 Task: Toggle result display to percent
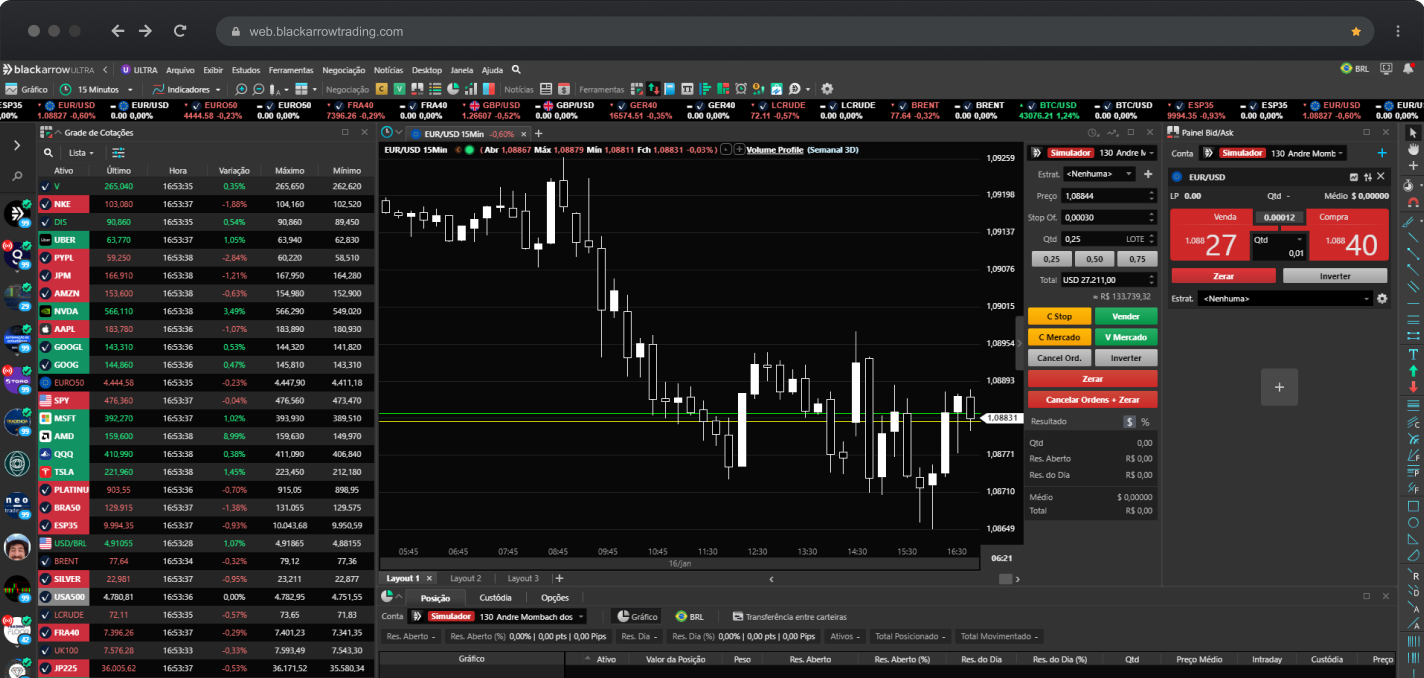click(x=1145, y=422)
